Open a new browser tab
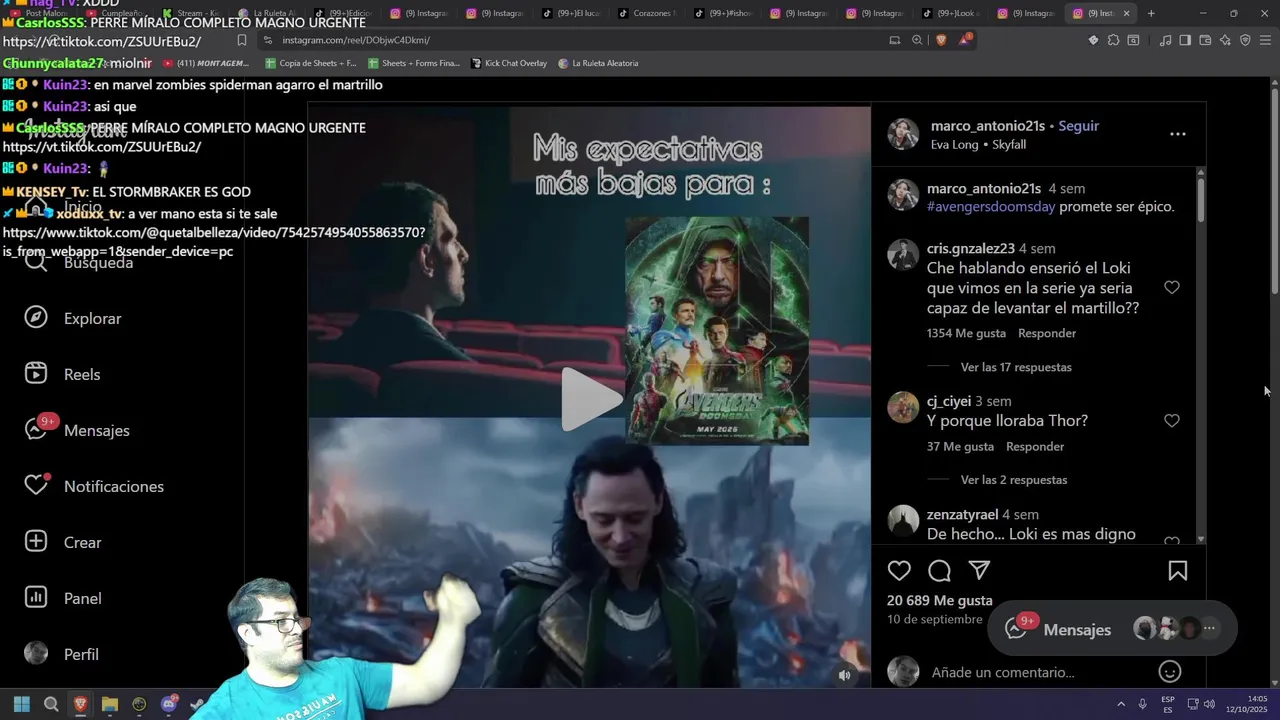Viewport: 1280px width, 720px height. 1151,13
